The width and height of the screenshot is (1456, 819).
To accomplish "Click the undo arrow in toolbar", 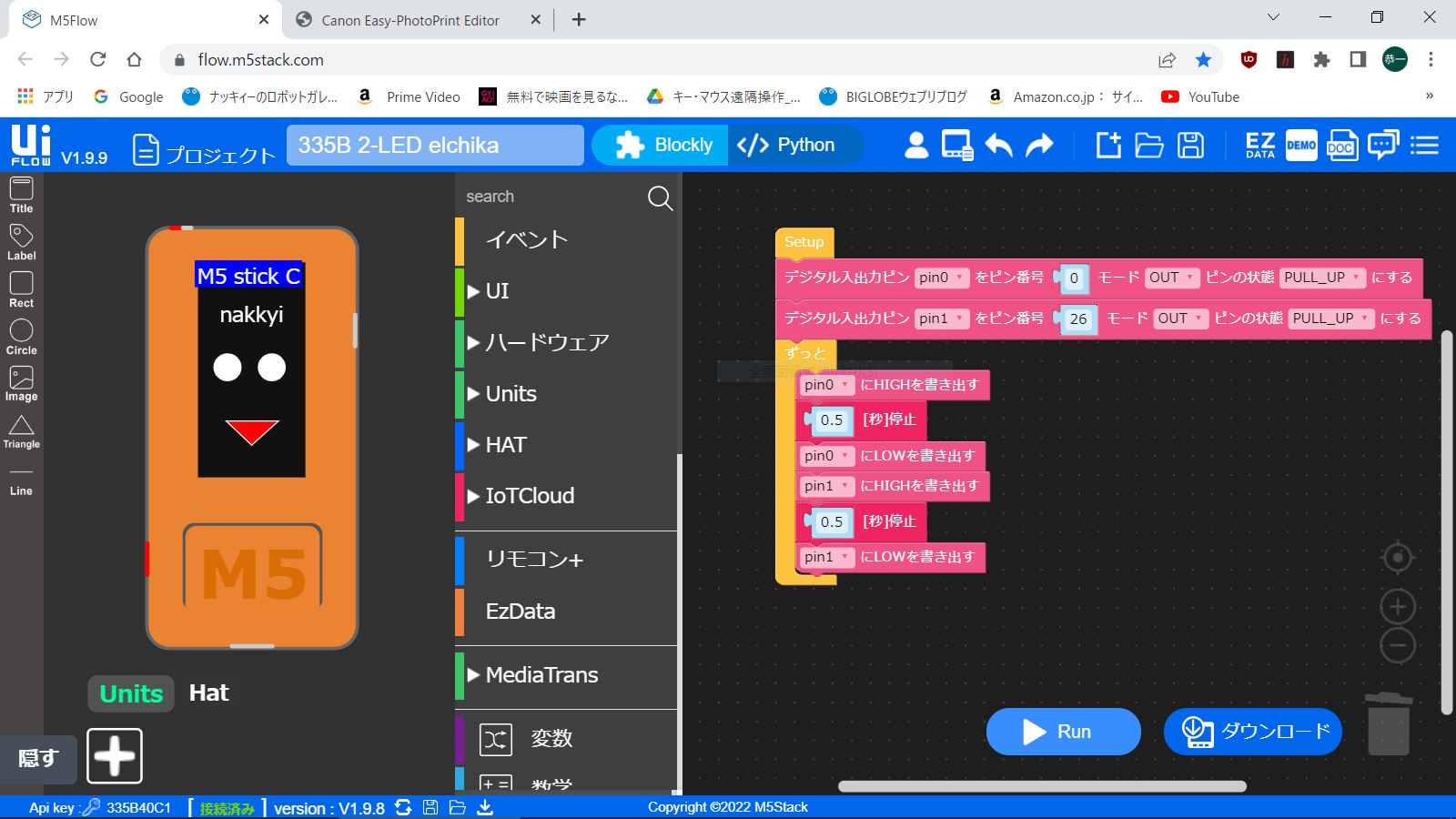I will 998,146.
